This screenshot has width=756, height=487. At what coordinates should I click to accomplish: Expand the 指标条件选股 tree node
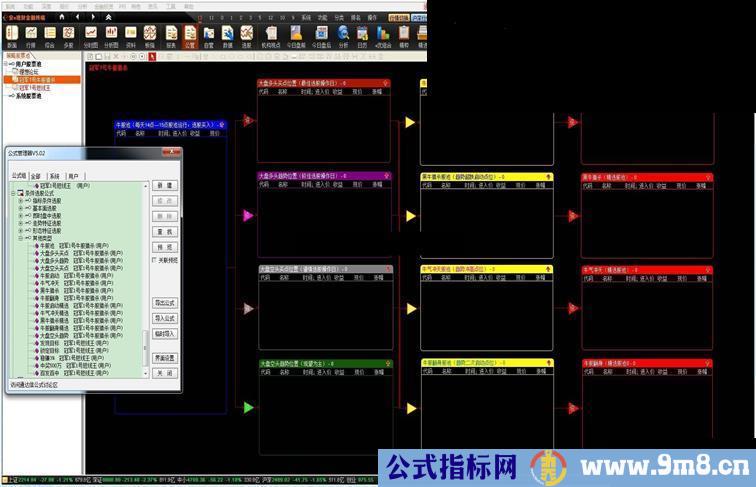click(x=21, y=201)
